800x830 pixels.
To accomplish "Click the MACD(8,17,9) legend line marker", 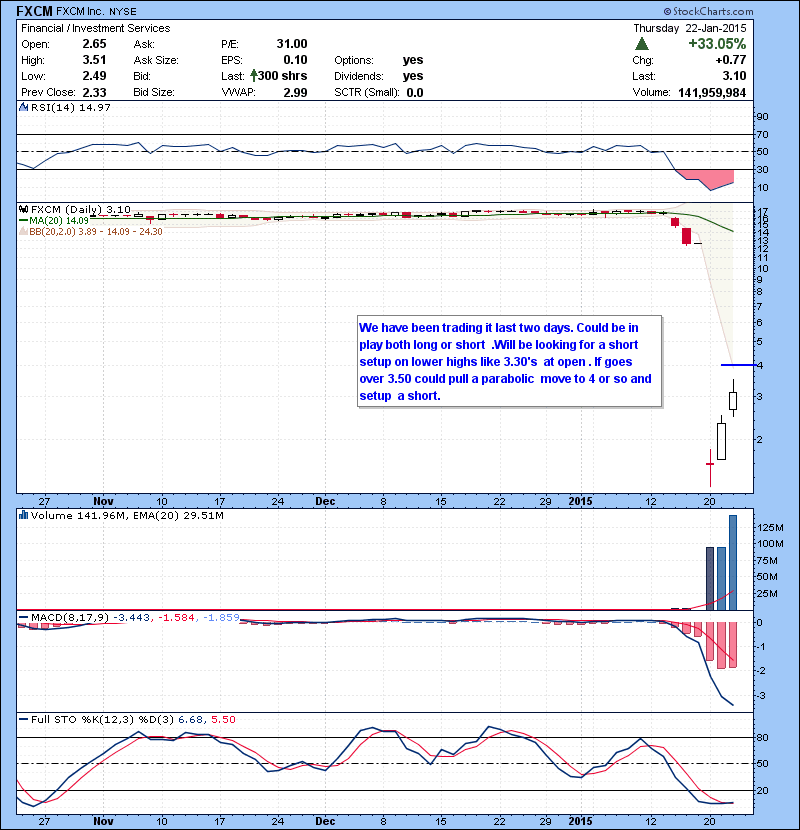I will click(x=23, y=617).
